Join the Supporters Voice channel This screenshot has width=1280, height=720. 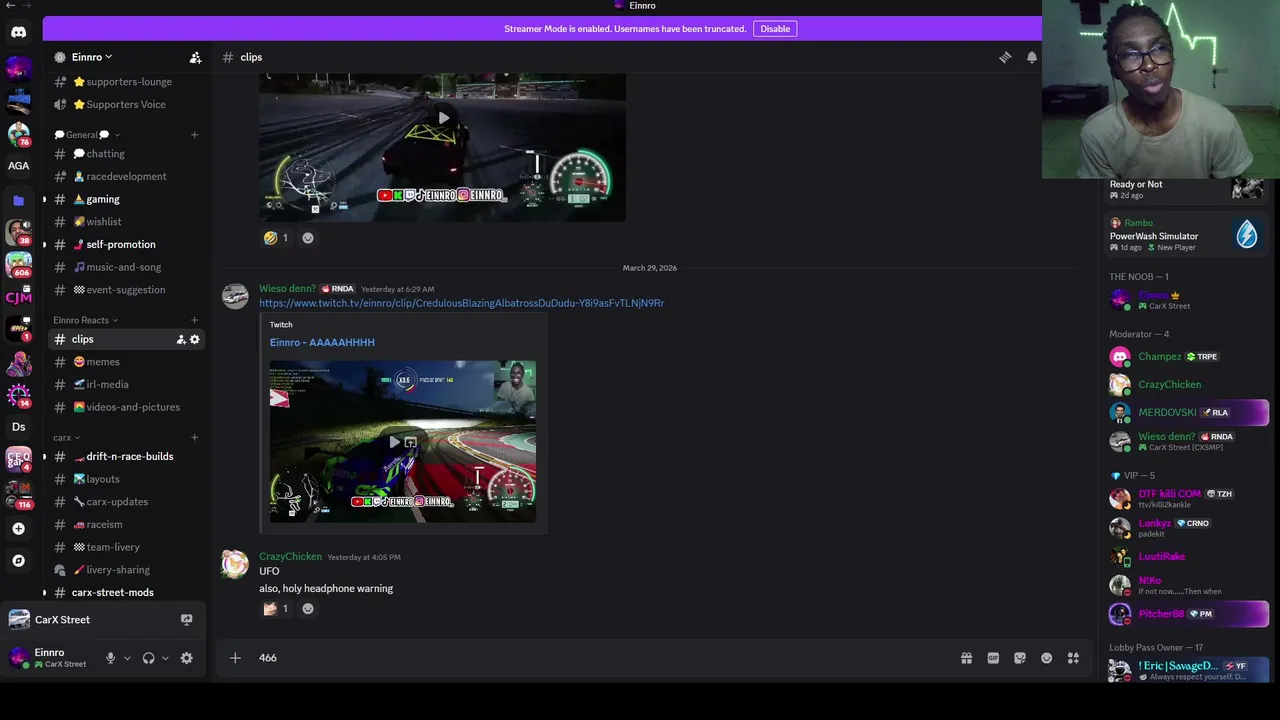click(125, 105)
